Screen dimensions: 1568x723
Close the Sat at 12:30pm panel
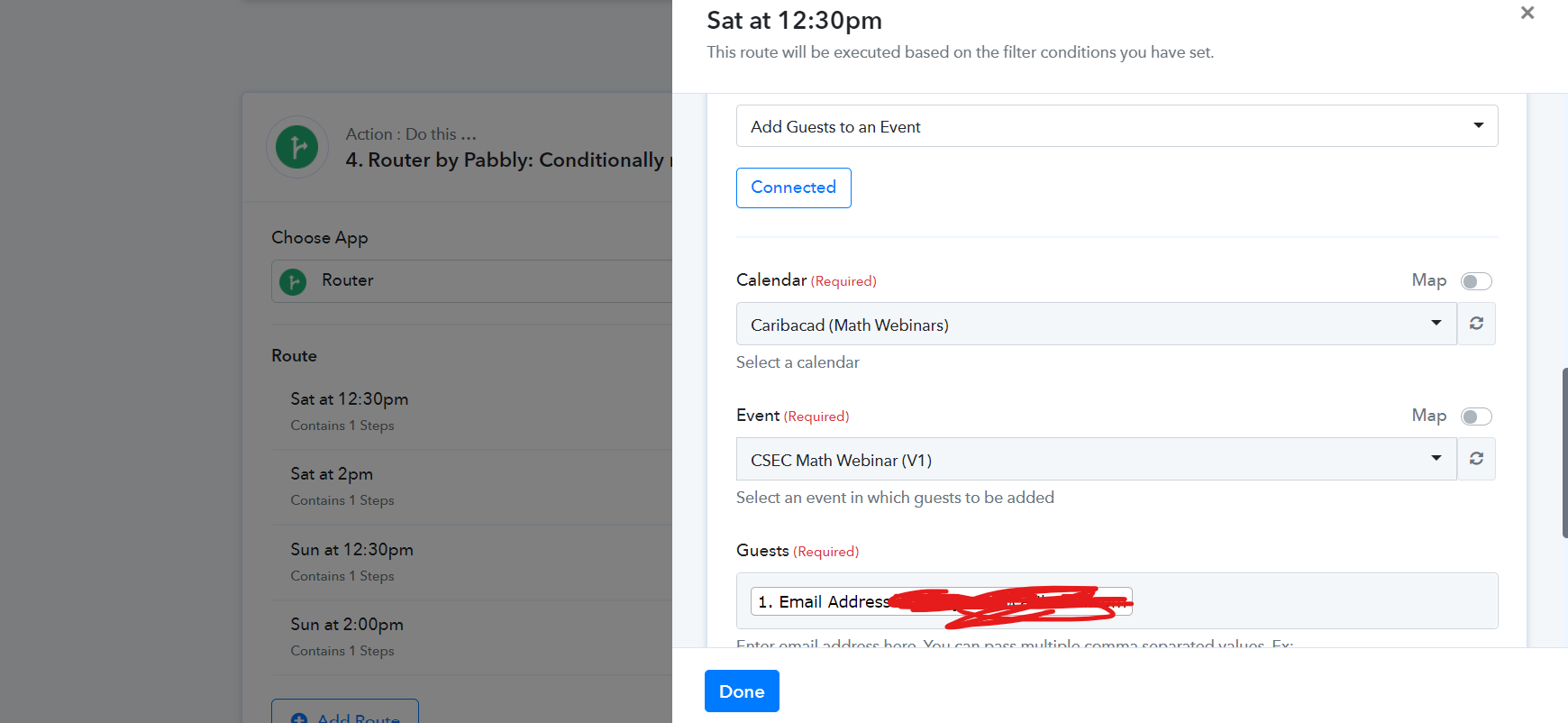tap(1527, 13)
